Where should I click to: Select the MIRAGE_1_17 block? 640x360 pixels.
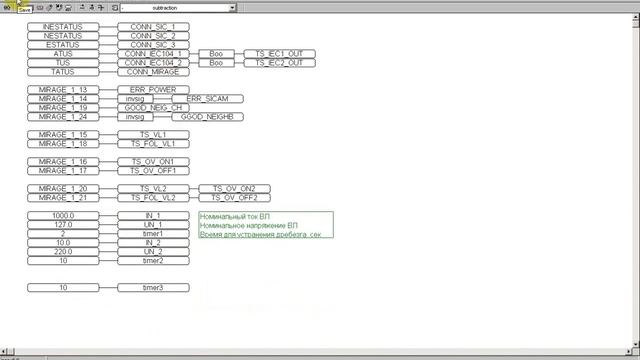click(x=63, y=171)
